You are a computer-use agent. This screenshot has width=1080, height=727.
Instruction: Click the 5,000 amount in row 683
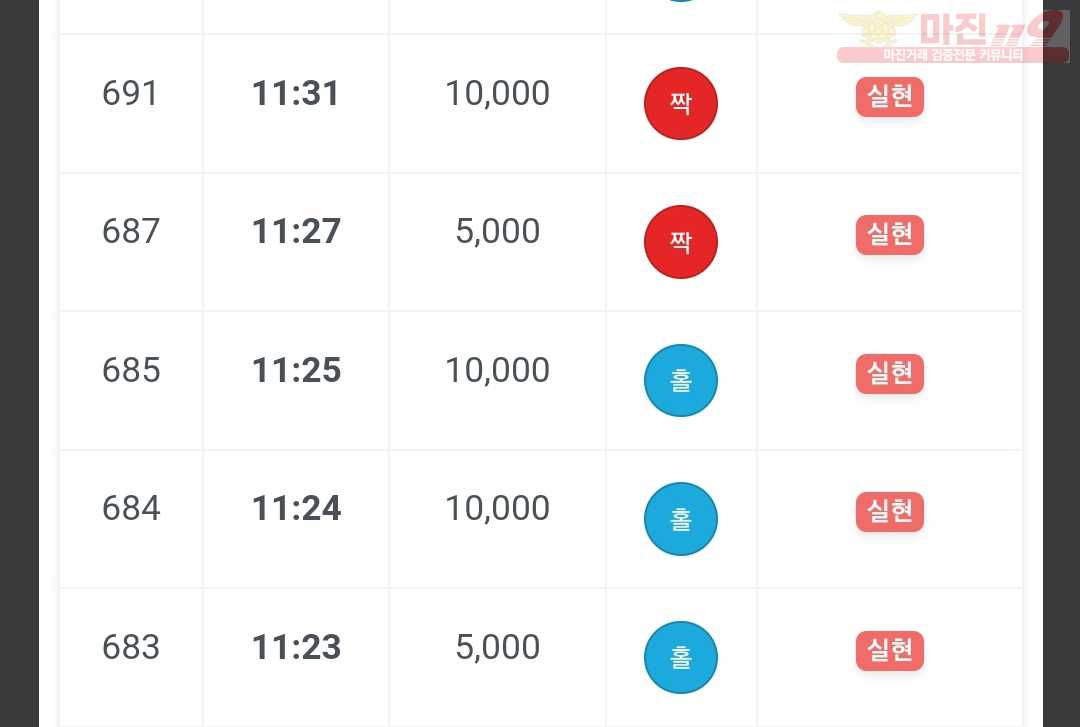coord(497,648)
